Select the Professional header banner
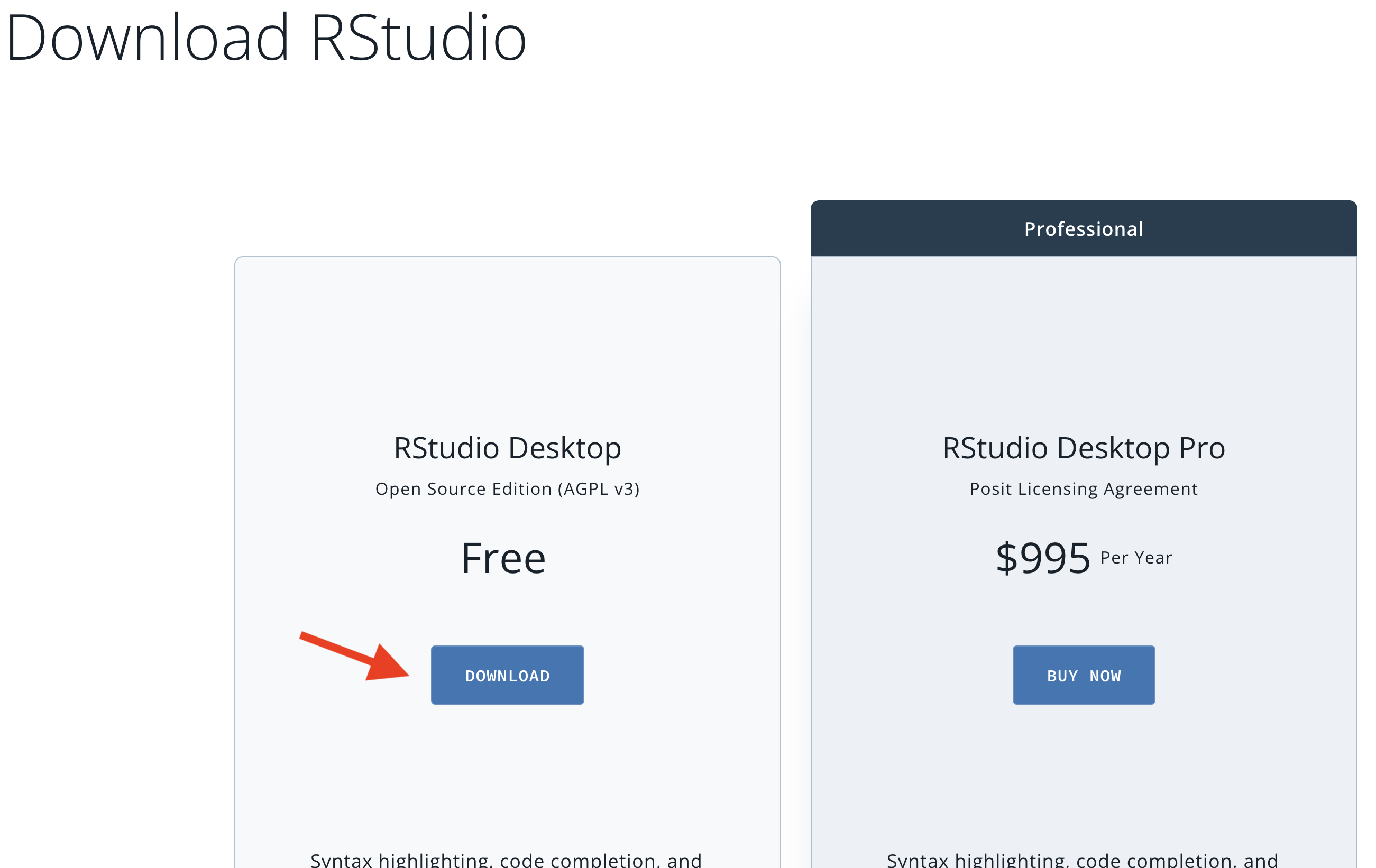The width and height of the screenshot is (1376, 868). (1084, 228)
